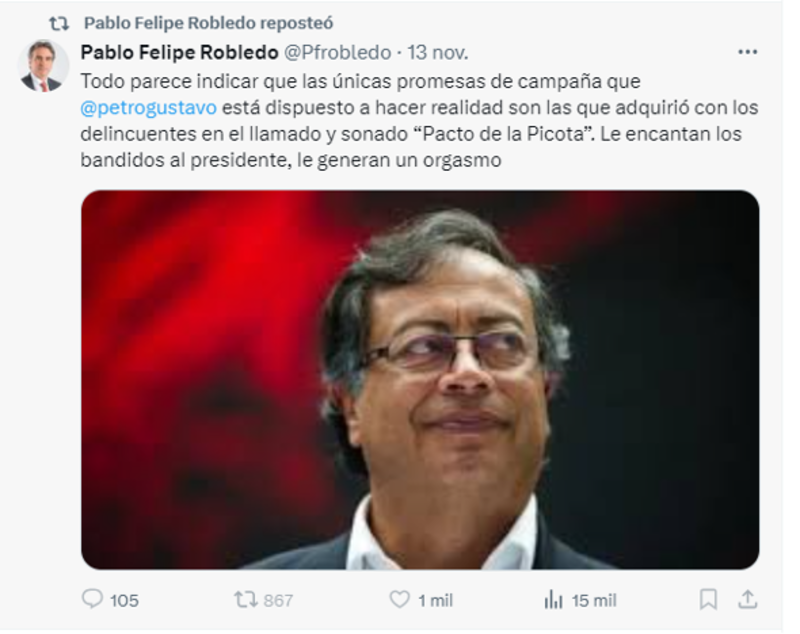Viewport: 800px width, 634px height.
Task: Open the attached photo of the man
Action: click(x=420, y=379)
